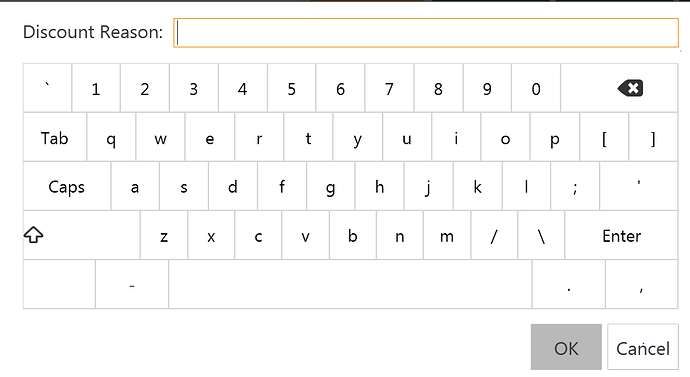This screenshot has width=690, height=377.
Task: Toggle the Caps lock key
Action: tap(67, 186)
